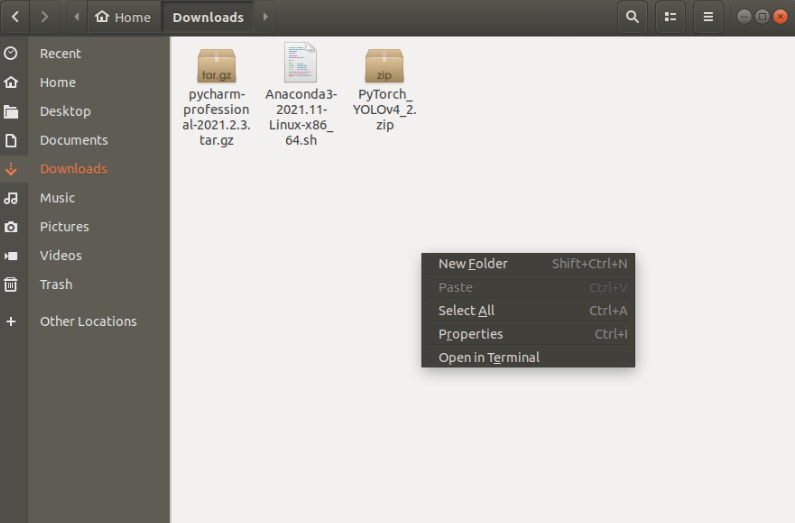The width and height of the screenshot is (795, 523).
Task: Click the small left path-bar scroll arrow
Action: [77, 17]
